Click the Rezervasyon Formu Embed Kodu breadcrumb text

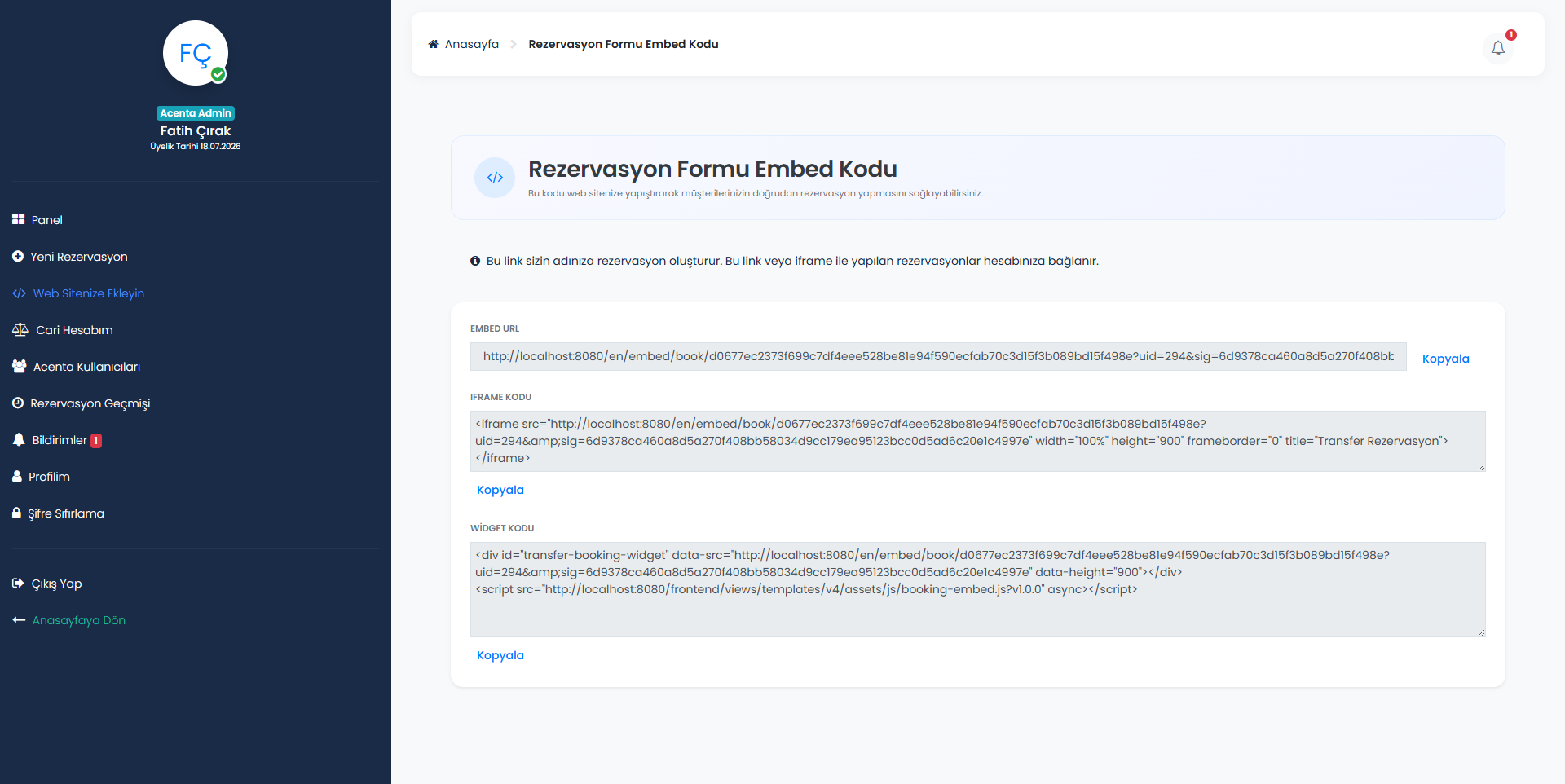click(x=624, y=44)
